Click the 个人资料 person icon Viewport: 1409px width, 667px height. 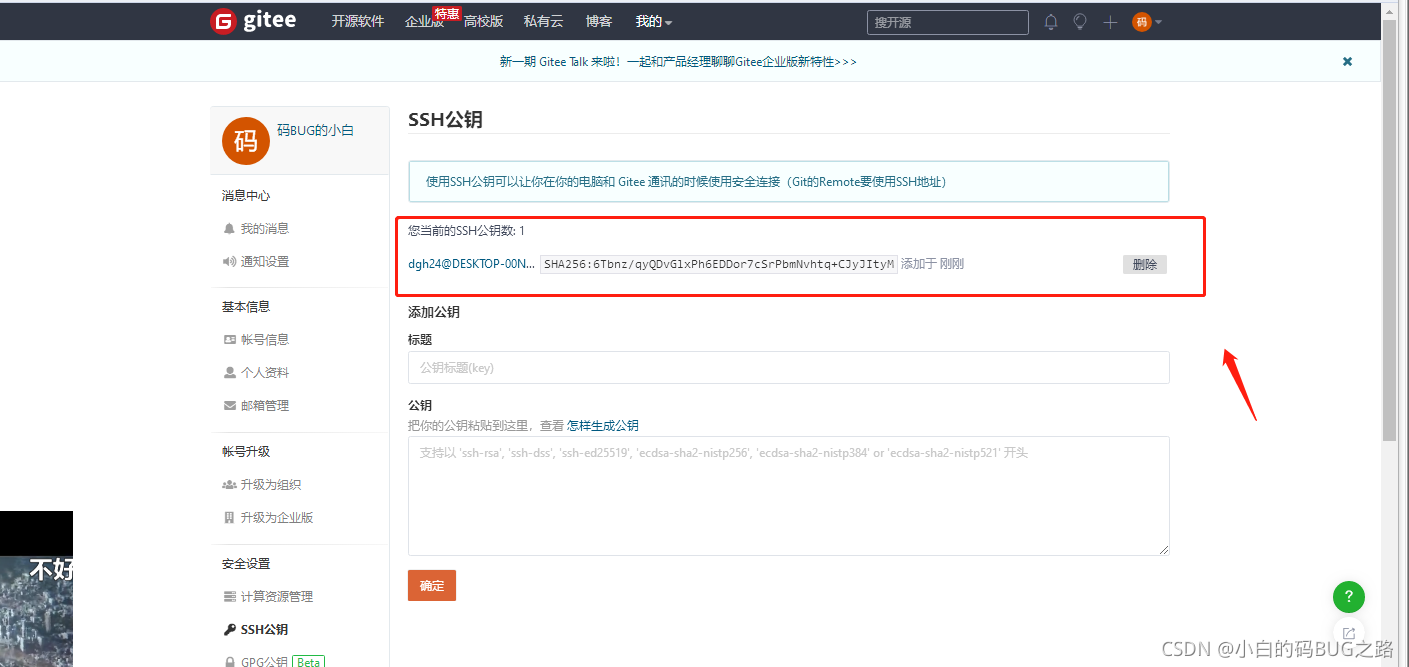tap(231, 372)
